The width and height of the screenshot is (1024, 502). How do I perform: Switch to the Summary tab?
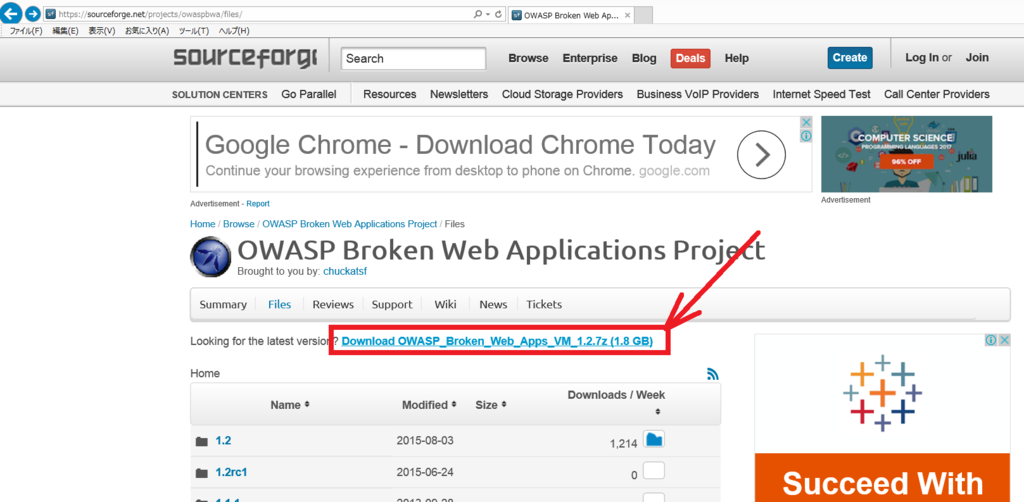point(223,304)
